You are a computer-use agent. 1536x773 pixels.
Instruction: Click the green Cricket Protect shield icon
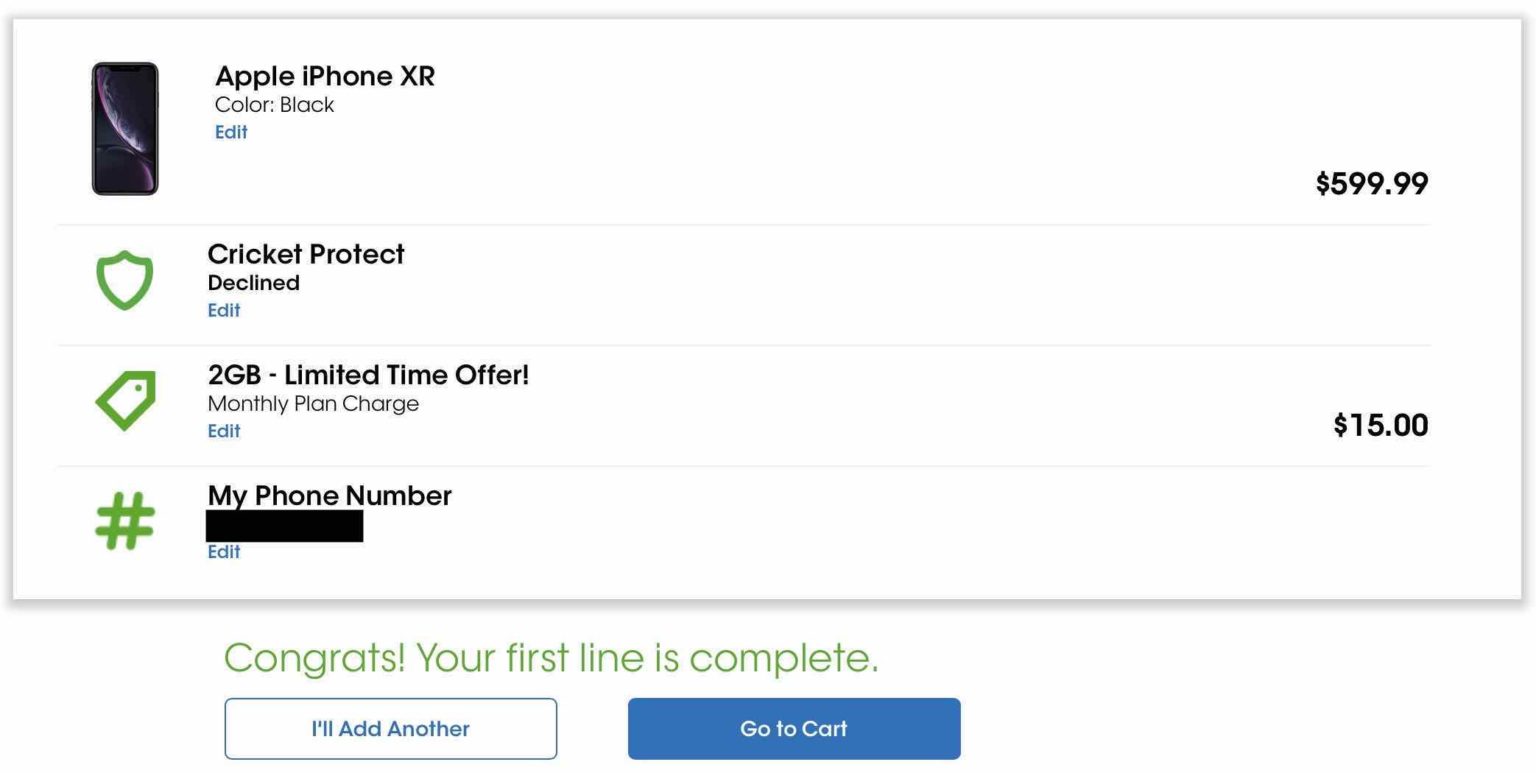point(124,281)
